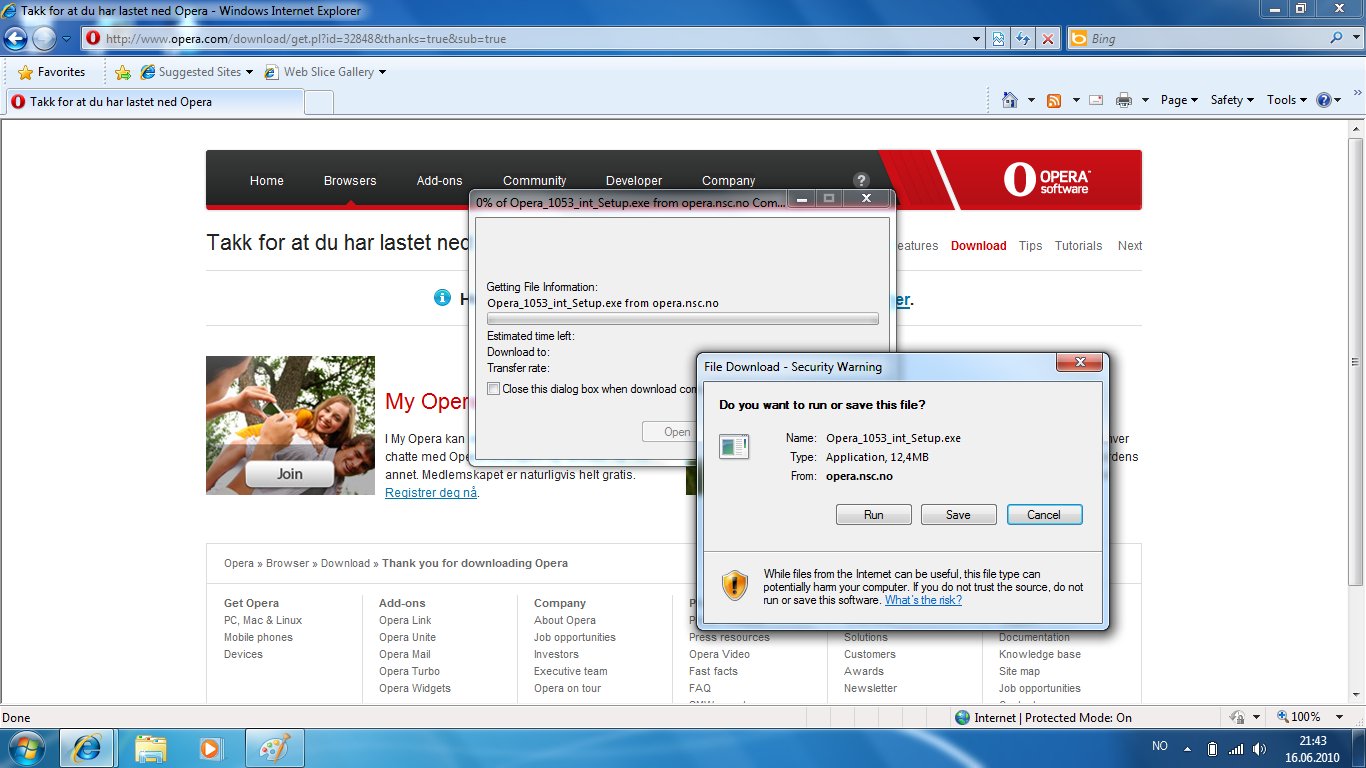Click the Add to Favorites Bar icon
The height and width of the screenshot is (768, 1366).
(122, 72)
